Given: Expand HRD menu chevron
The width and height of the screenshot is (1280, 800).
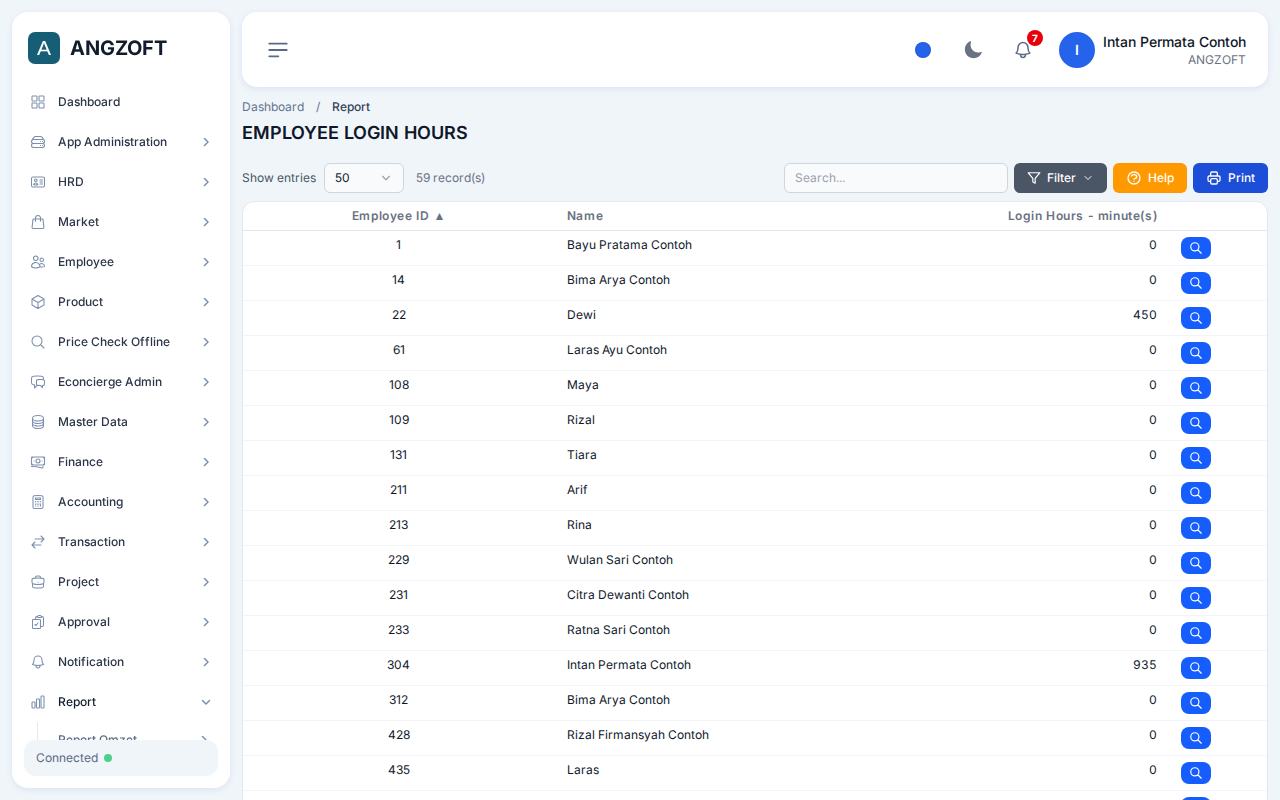Looking at the screenshot, I should pyautogui.click(x=206, y=182).
